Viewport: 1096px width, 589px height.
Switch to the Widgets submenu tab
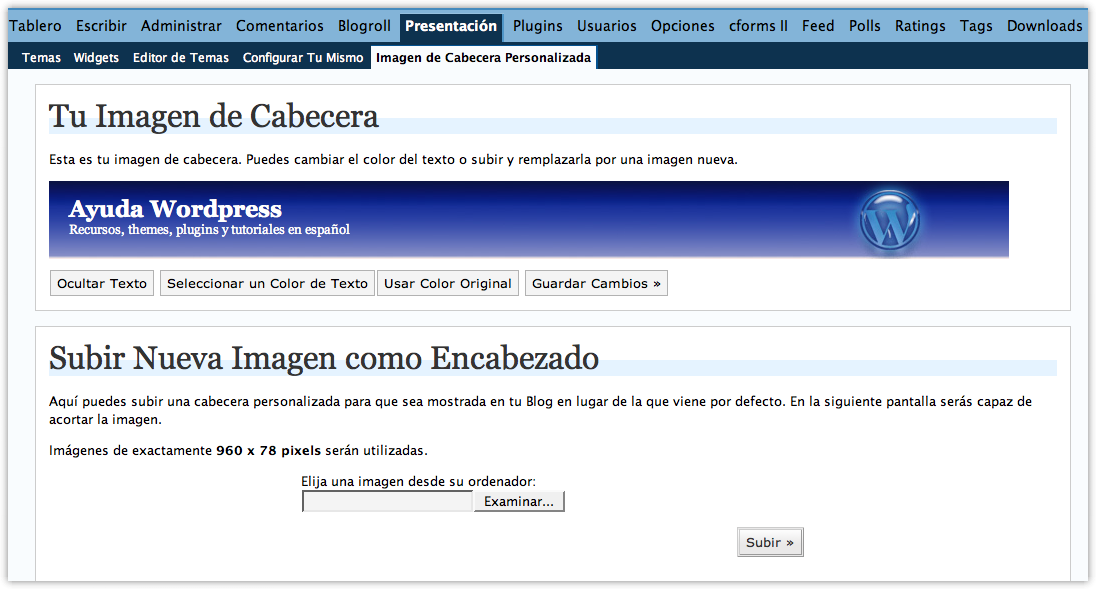(96, 57)
